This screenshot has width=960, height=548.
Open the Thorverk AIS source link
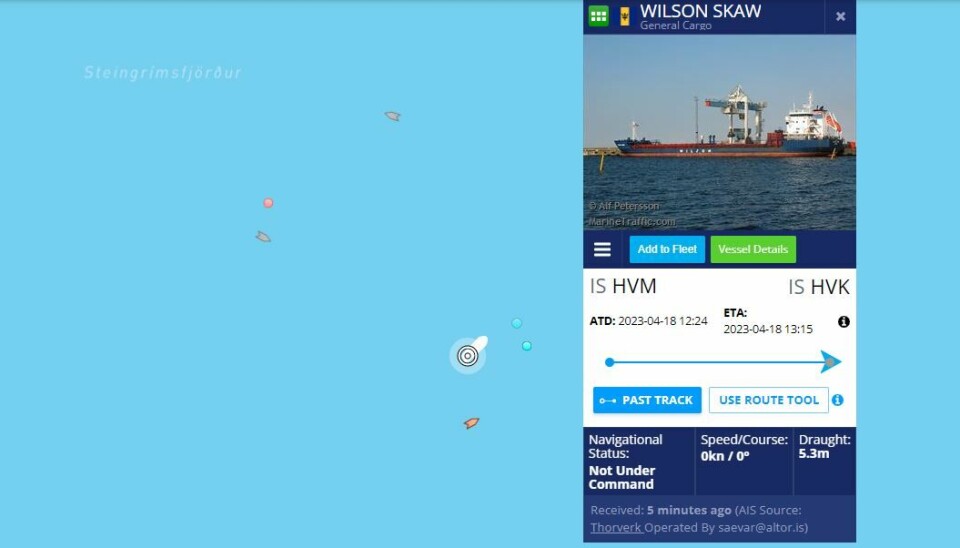coord(616,527)
